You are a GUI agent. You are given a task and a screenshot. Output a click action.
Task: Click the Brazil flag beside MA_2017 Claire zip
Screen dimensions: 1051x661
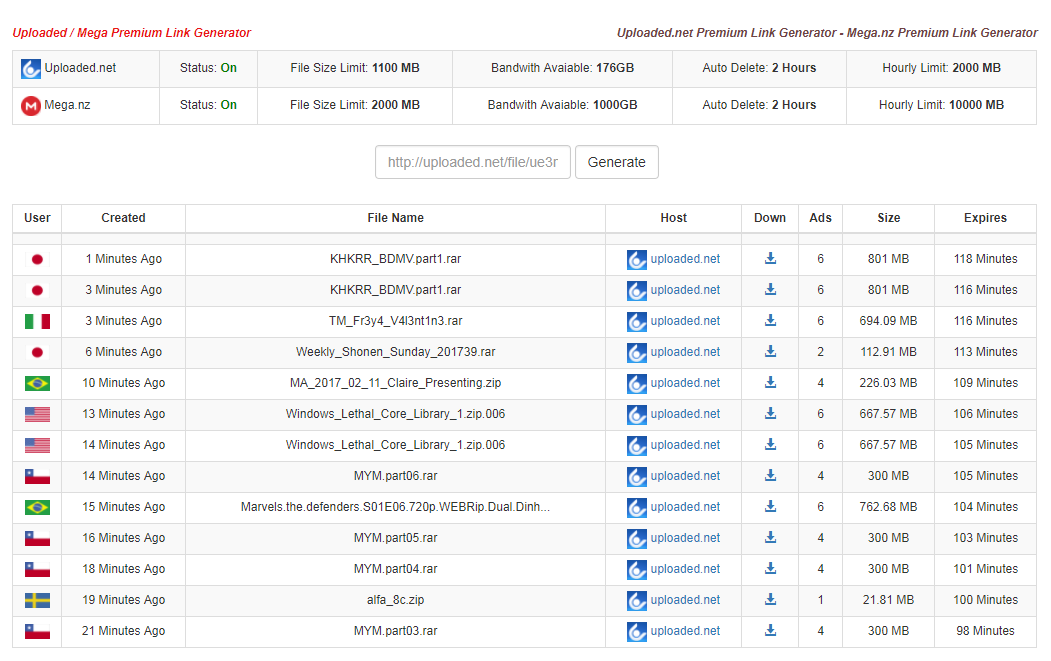37,382
